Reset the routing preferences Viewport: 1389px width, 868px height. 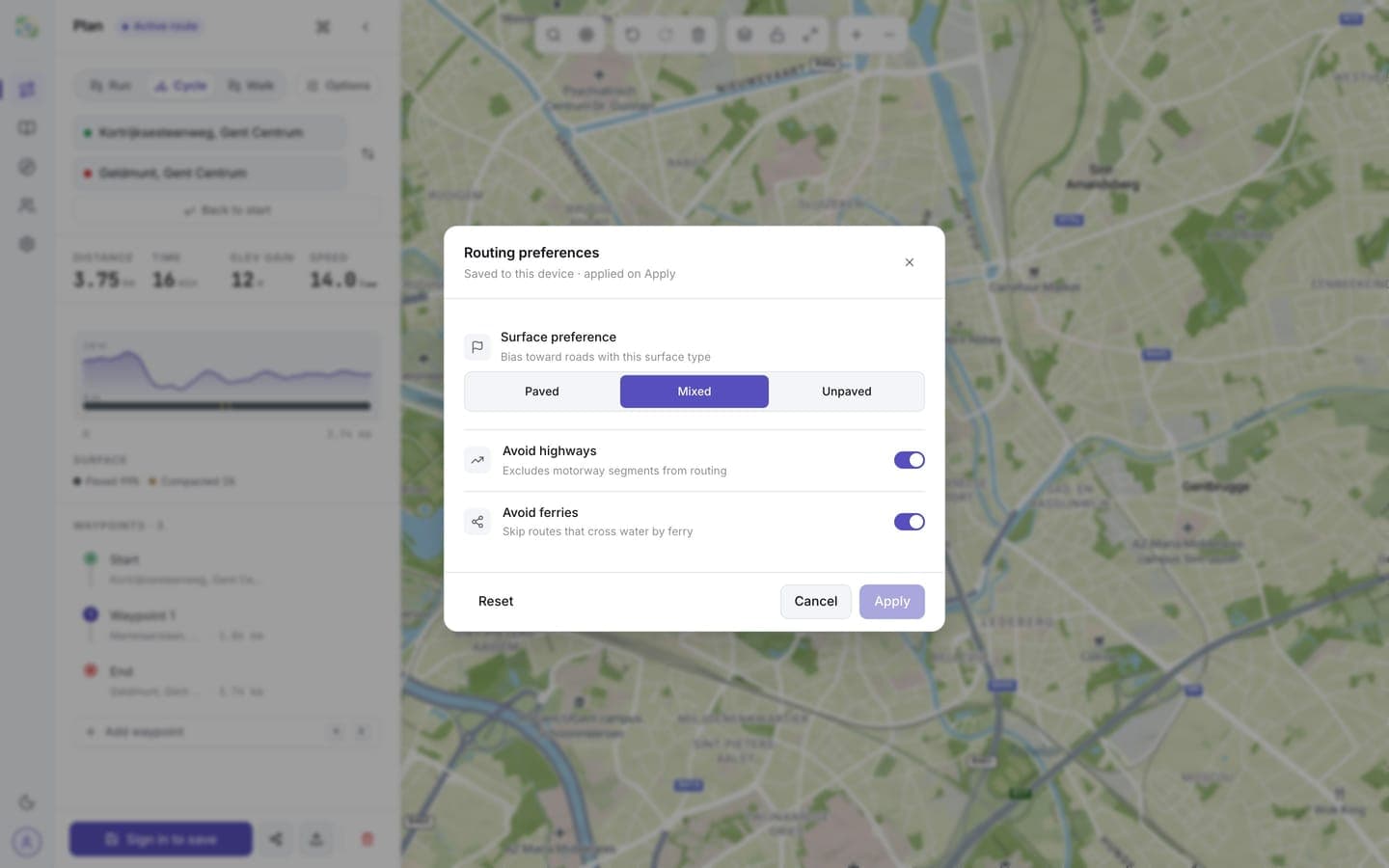click(x=496, y=601)
